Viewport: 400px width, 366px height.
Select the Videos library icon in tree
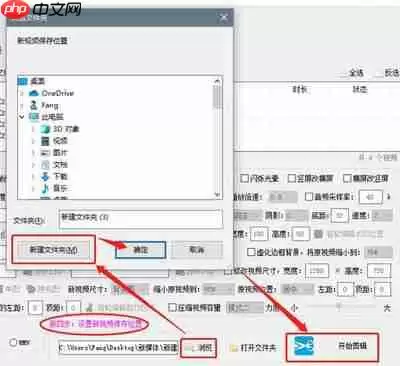(x=45, y=141)
